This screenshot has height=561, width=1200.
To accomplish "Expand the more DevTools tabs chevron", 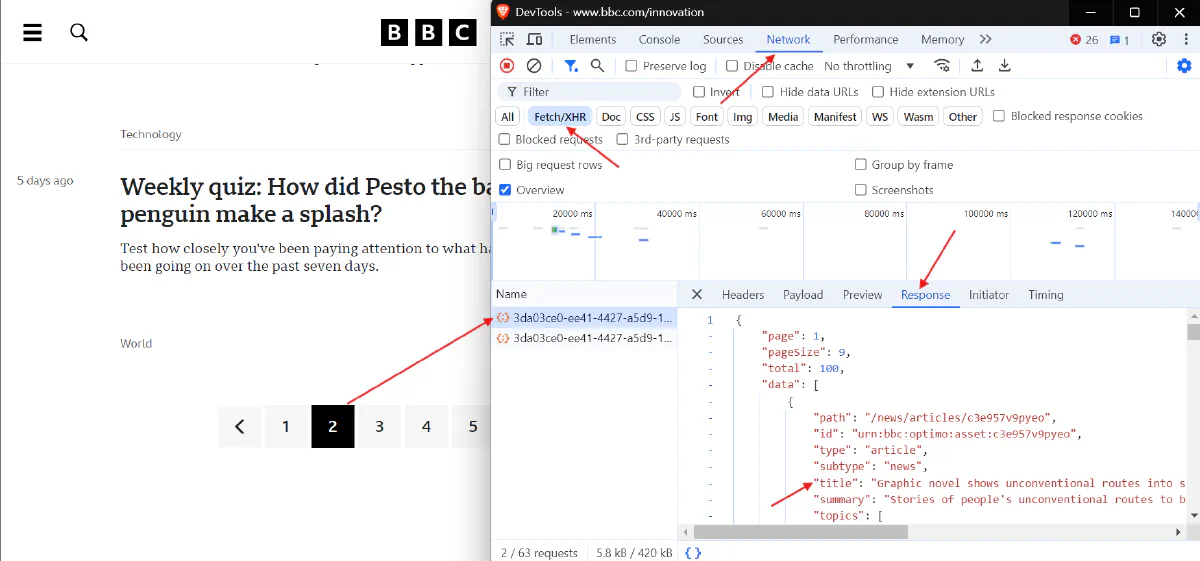I will (986, 40).
